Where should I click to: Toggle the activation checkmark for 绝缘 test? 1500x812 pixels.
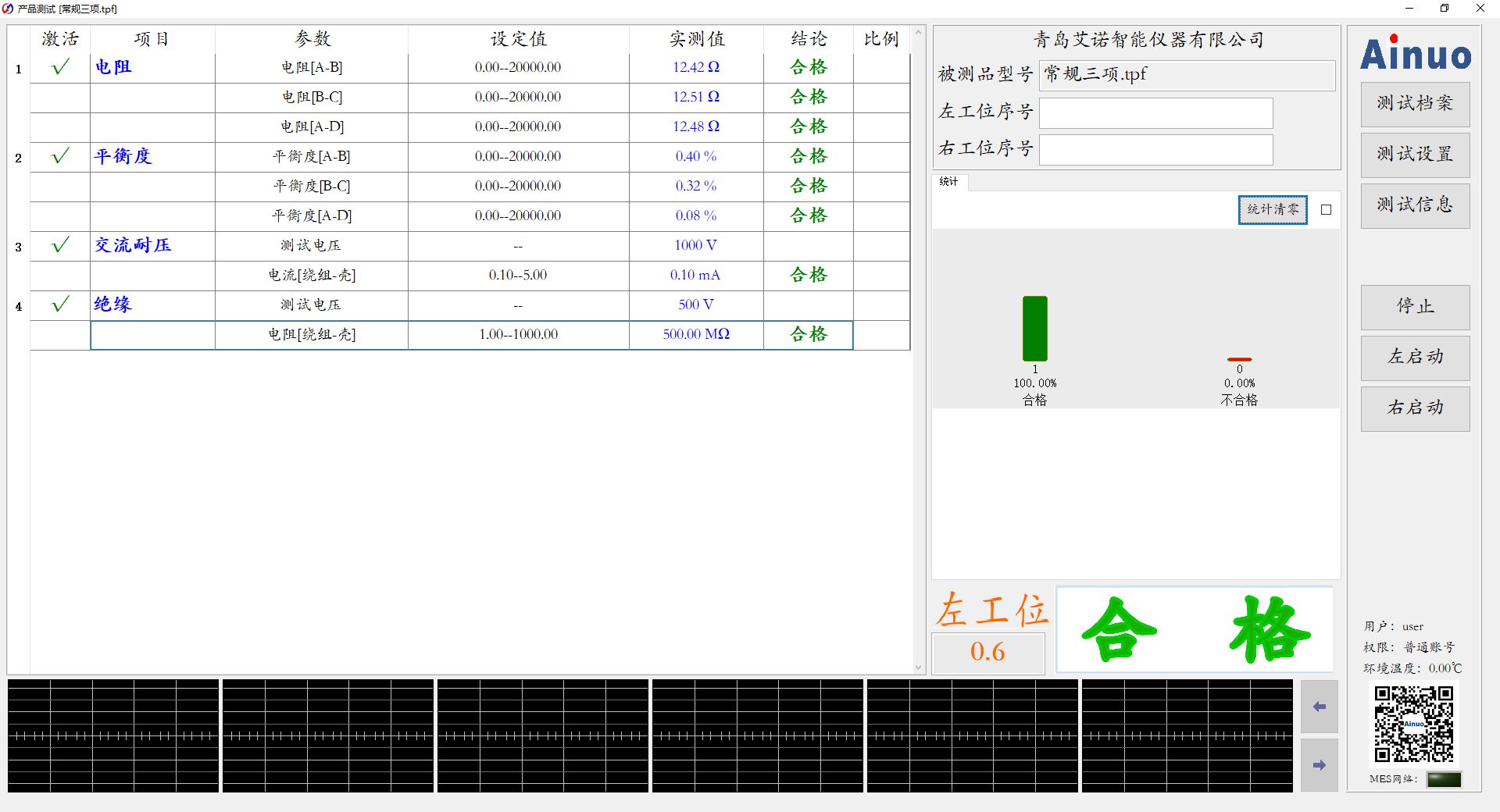[x=59, y=304]
